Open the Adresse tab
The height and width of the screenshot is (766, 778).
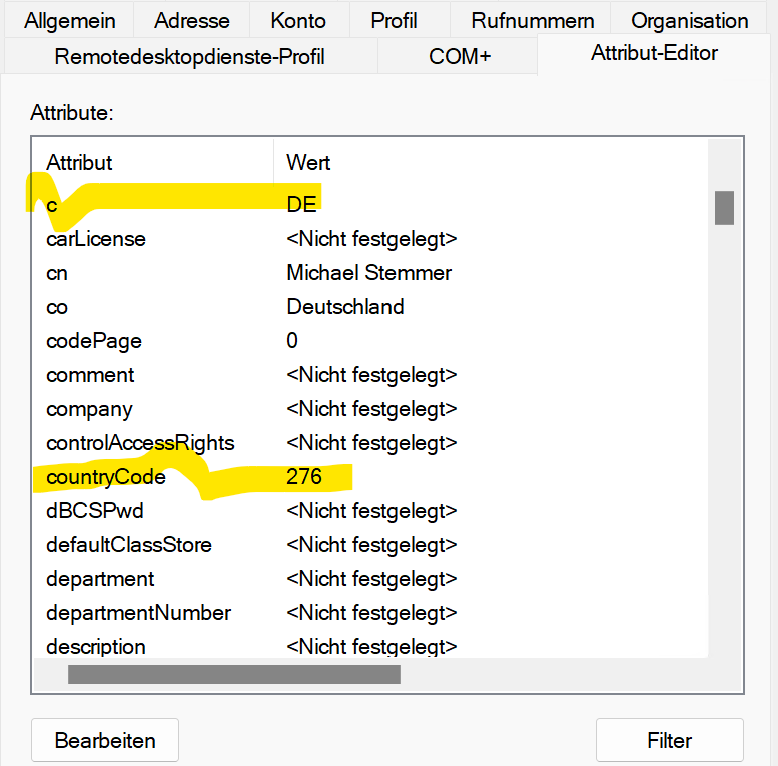tap(191, 20)
